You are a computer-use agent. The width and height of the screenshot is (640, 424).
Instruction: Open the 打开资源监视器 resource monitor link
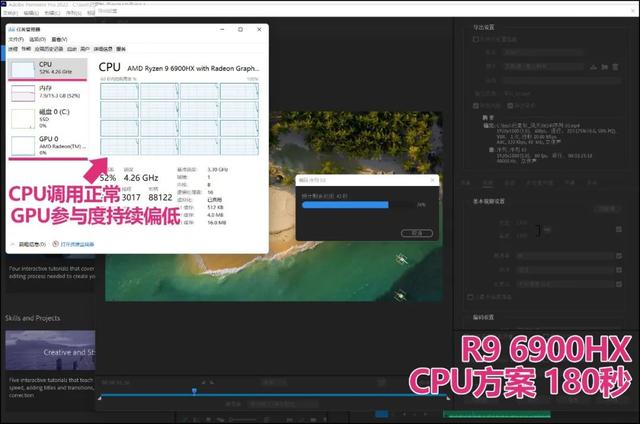74,244
